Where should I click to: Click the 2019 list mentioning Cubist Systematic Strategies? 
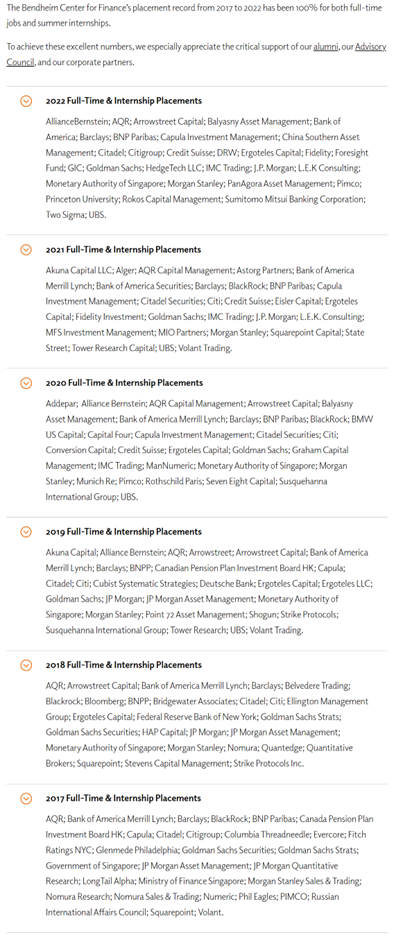click(x=209, y=591)
